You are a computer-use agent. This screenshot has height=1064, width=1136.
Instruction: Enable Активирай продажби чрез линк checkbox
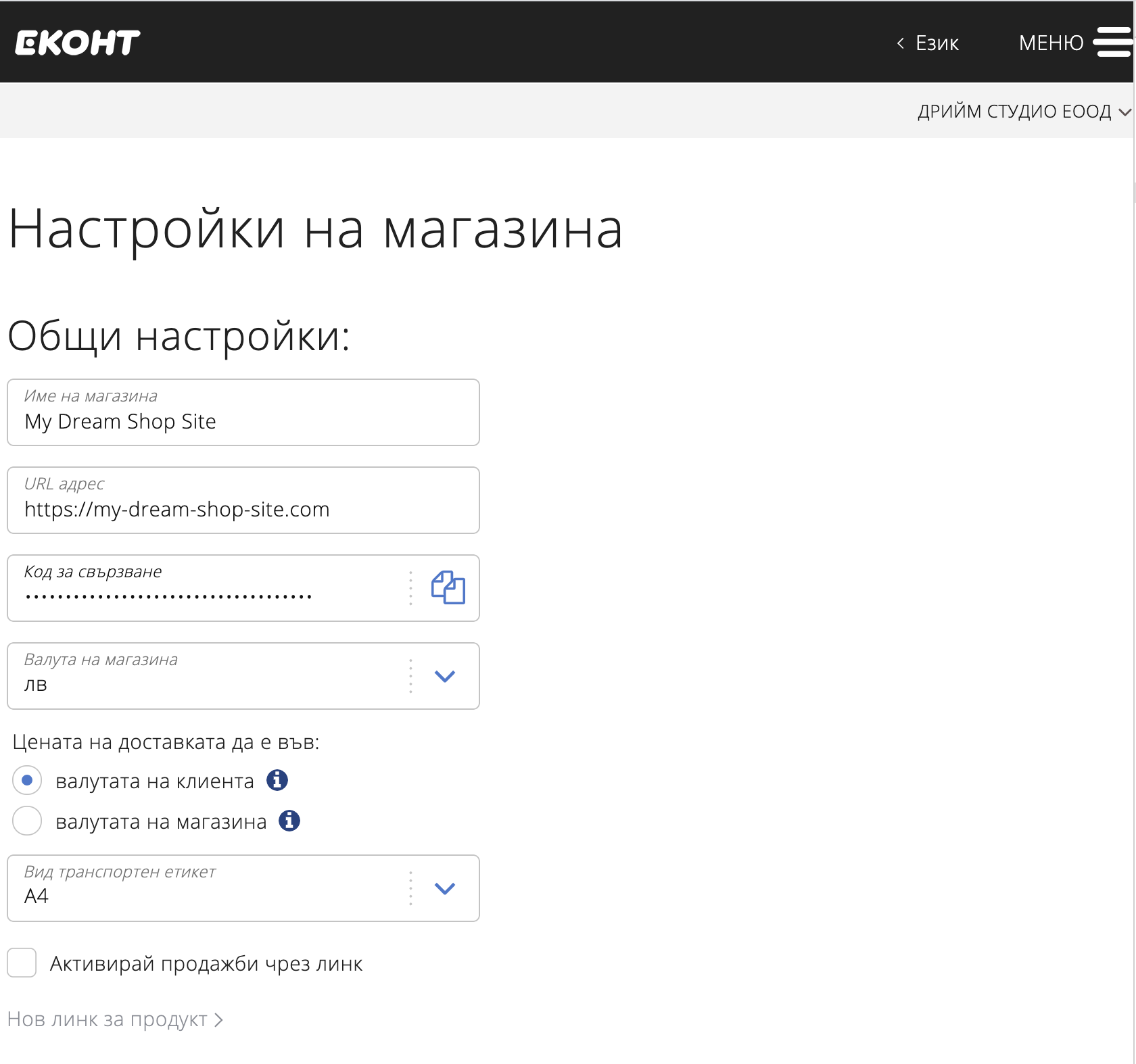point(22,963)
